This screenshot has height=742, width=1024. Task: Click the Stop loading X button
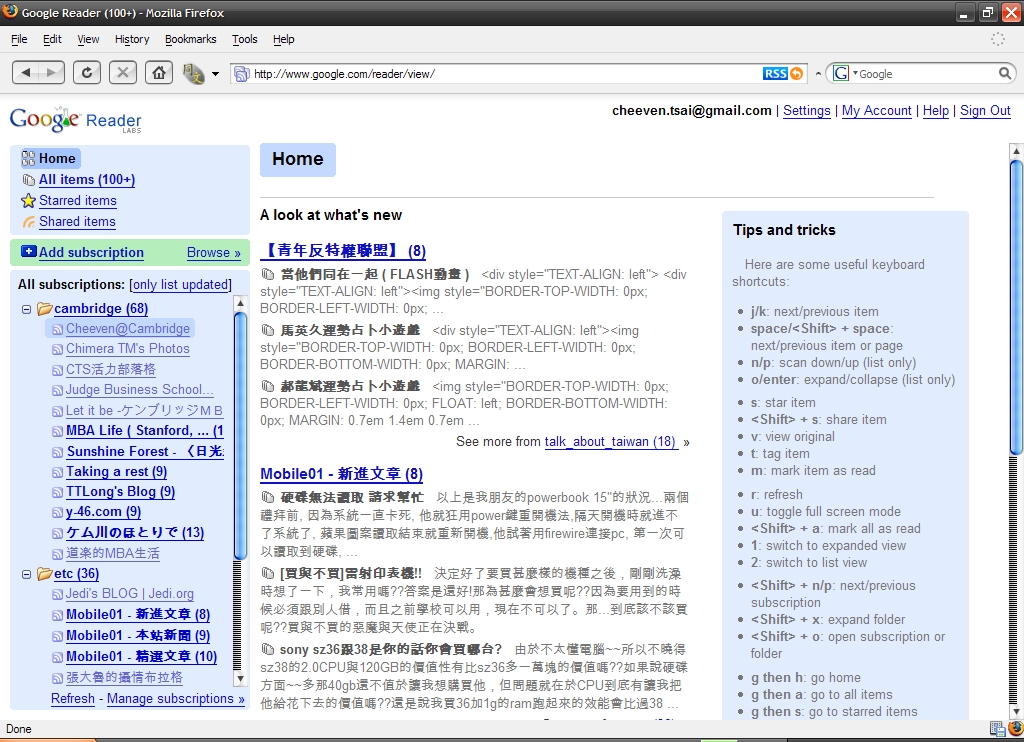(123, 73)
